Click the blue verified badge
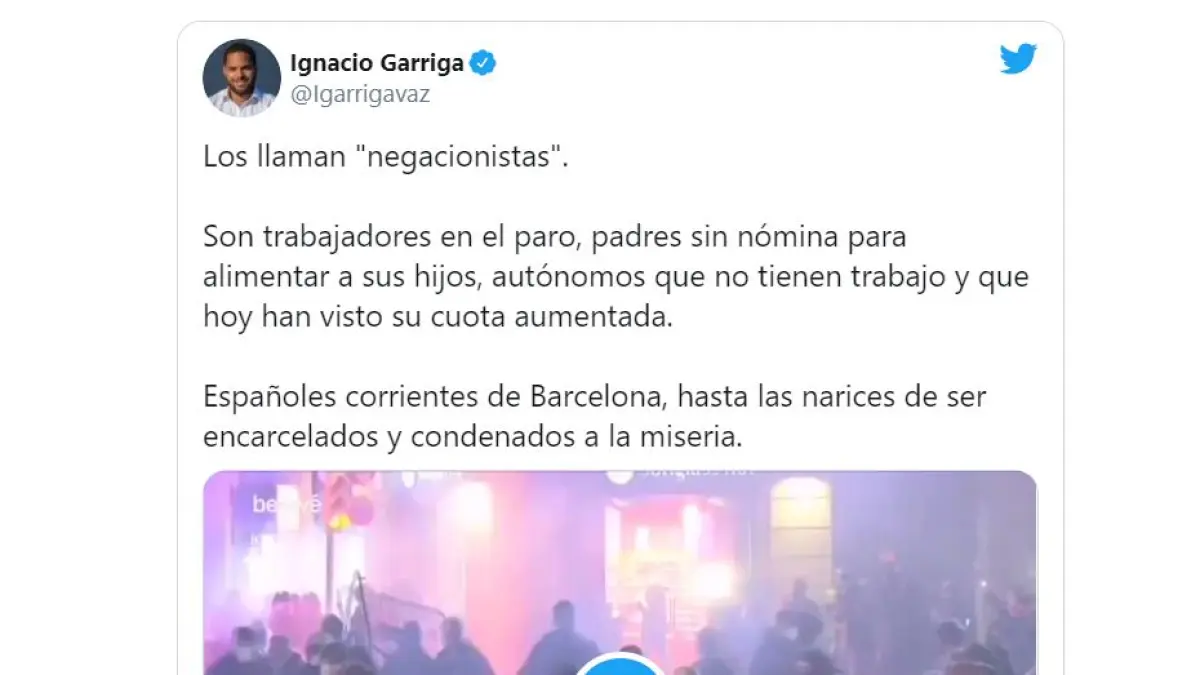Screen dimensions: 1200x675 point(484,64)
